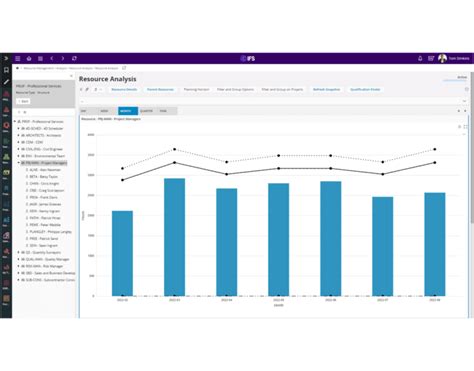Viewport: 474px width, 371px height.
Task: Select the highlighted Month tab
Action: 128,111
